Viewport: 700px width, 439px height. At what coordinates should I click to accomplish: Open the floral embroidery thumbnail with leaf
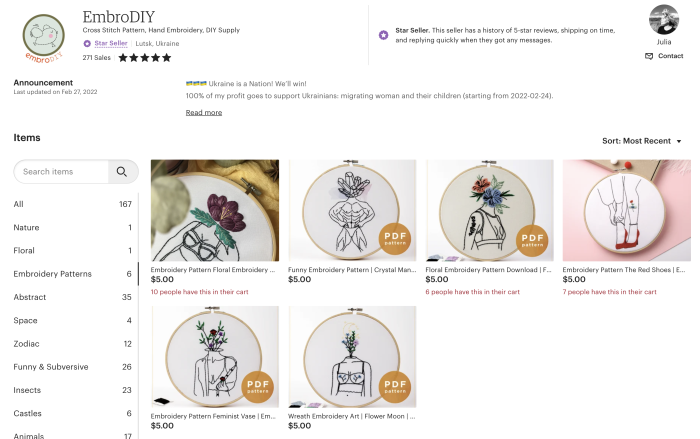[215, 211]
